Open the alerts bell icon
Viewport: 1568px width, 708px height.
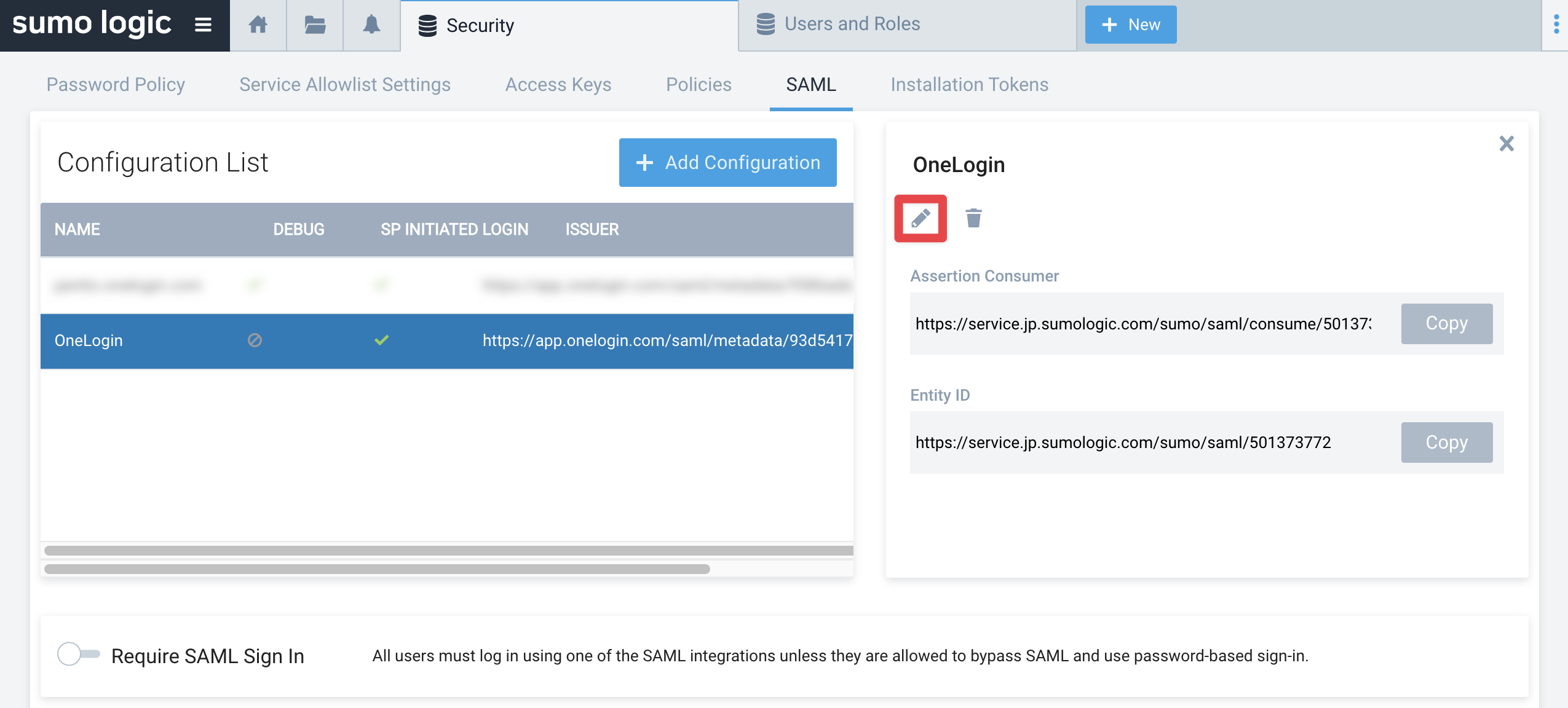(x=371, y=25)
